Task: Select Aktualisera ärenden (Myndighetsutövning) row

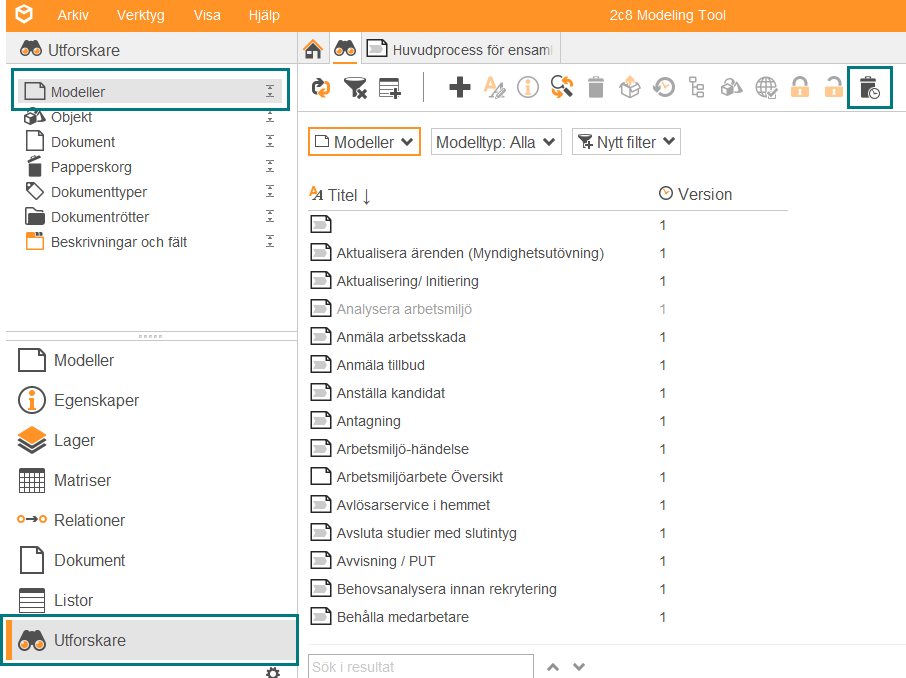Action: click(470, 253)
